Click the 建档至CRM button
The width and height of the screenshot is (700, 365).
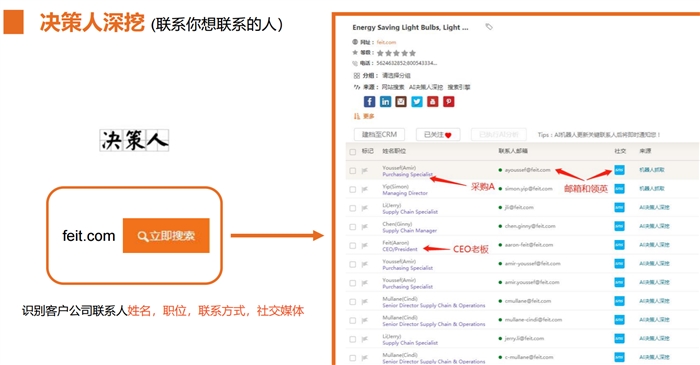pos(379,134)
